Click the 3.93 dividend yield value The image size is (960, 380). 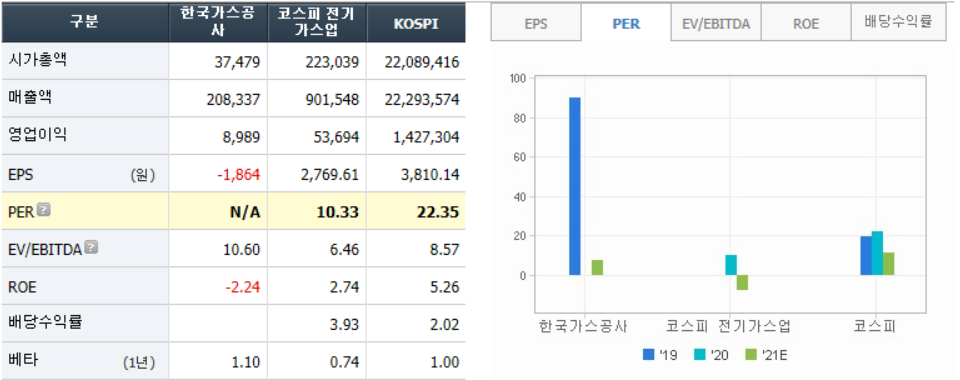point(345,324)
